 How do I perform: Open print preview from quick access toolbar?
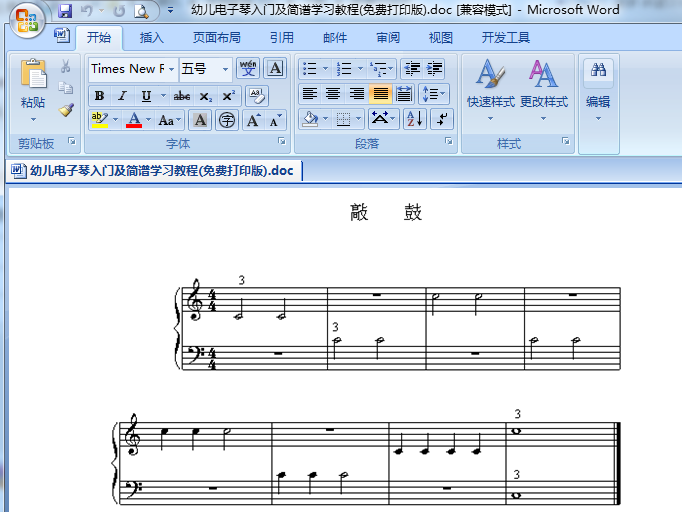[x=142, y=11]
